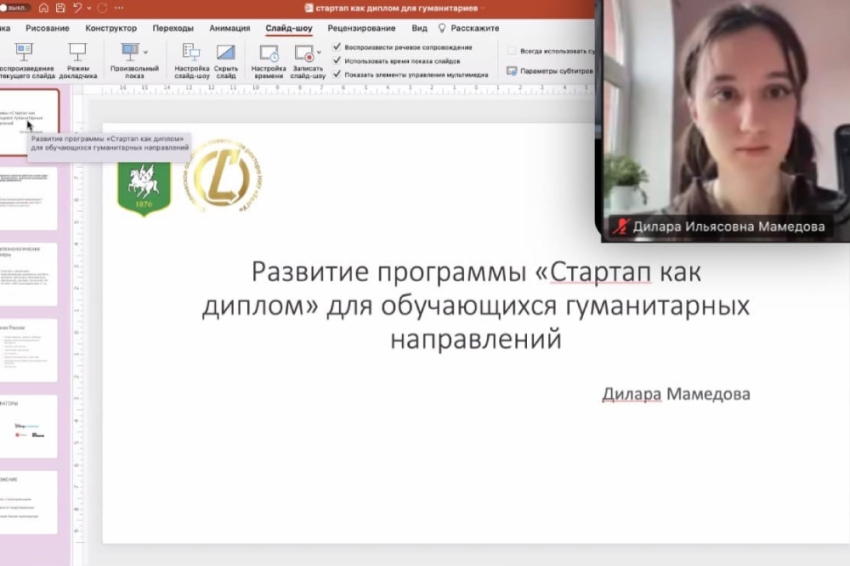
Task: Disable the show media controls checkbox
Action: point(337,74)
